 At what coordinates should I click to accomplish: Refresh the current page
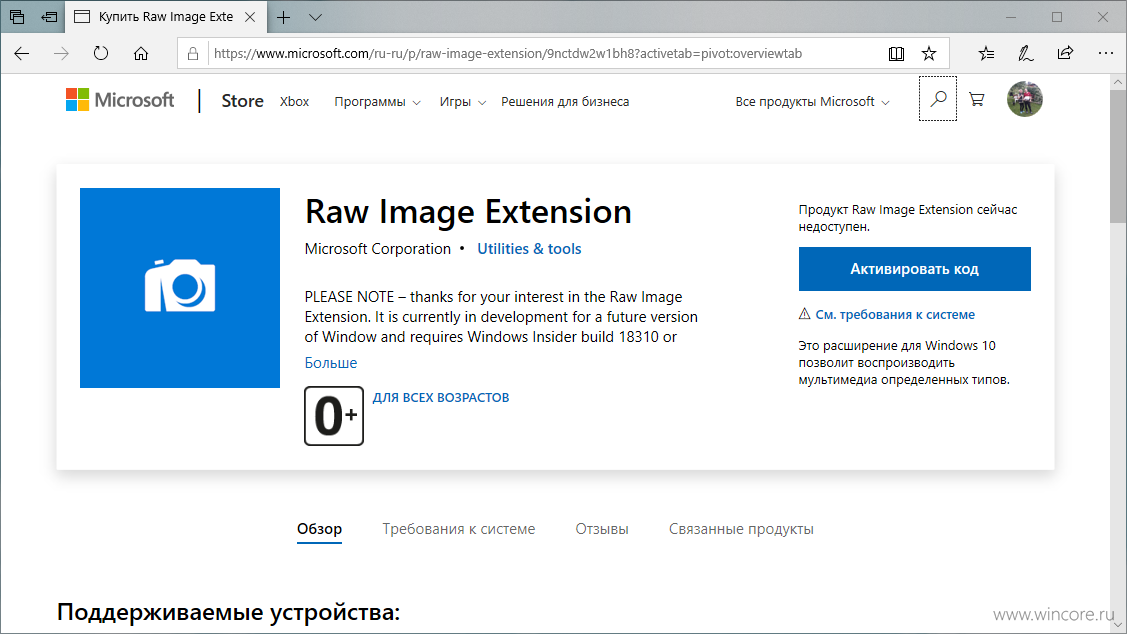[101, 53]
